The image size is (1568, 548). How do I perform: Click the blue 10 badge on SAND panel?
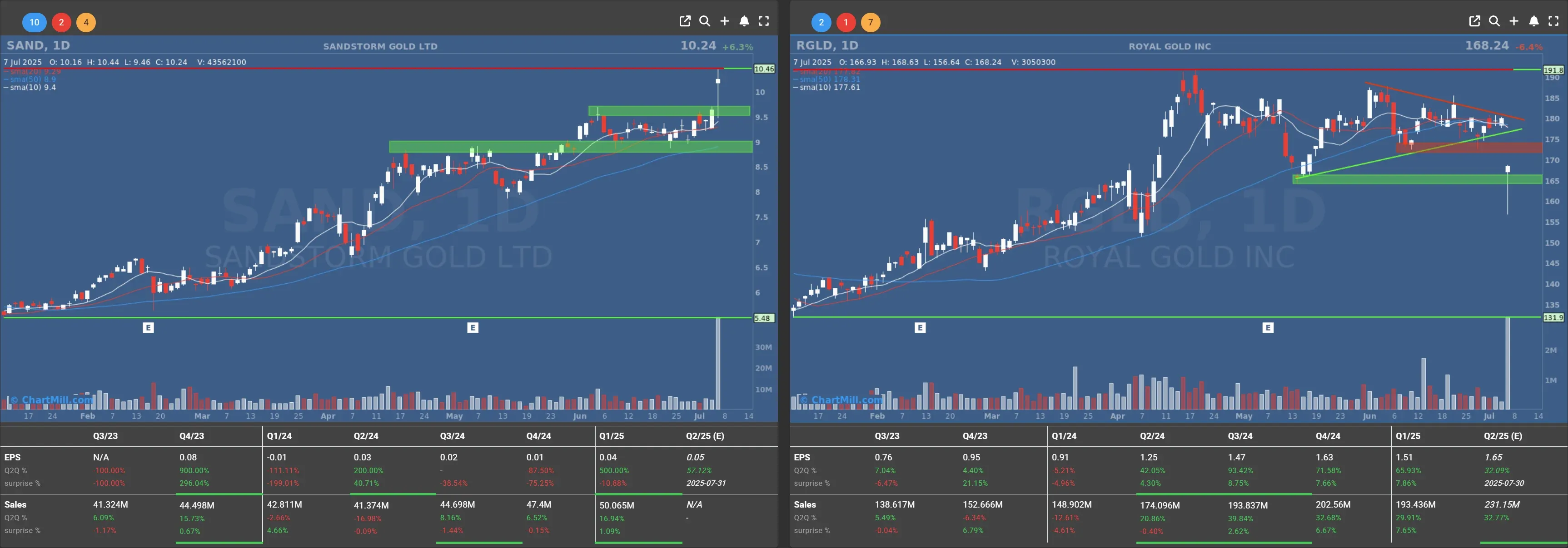pyautogui.click(x=34, y=23)
